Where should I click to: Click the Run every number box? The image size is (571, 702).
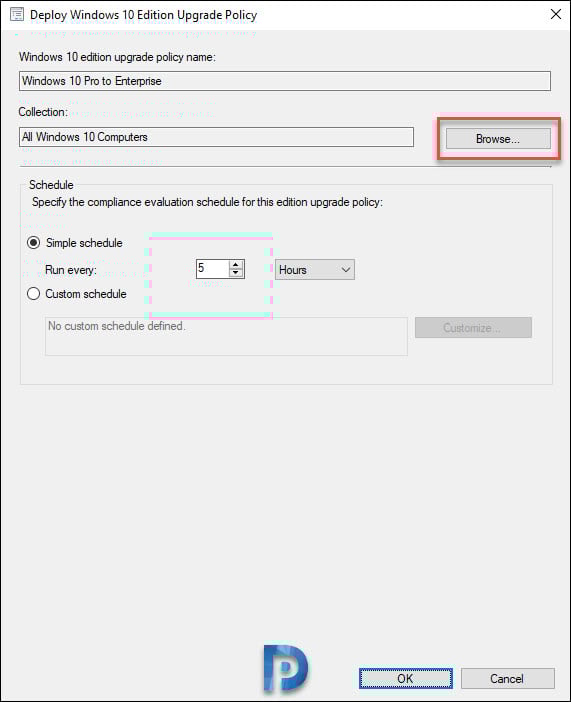(x=213, y=269)
